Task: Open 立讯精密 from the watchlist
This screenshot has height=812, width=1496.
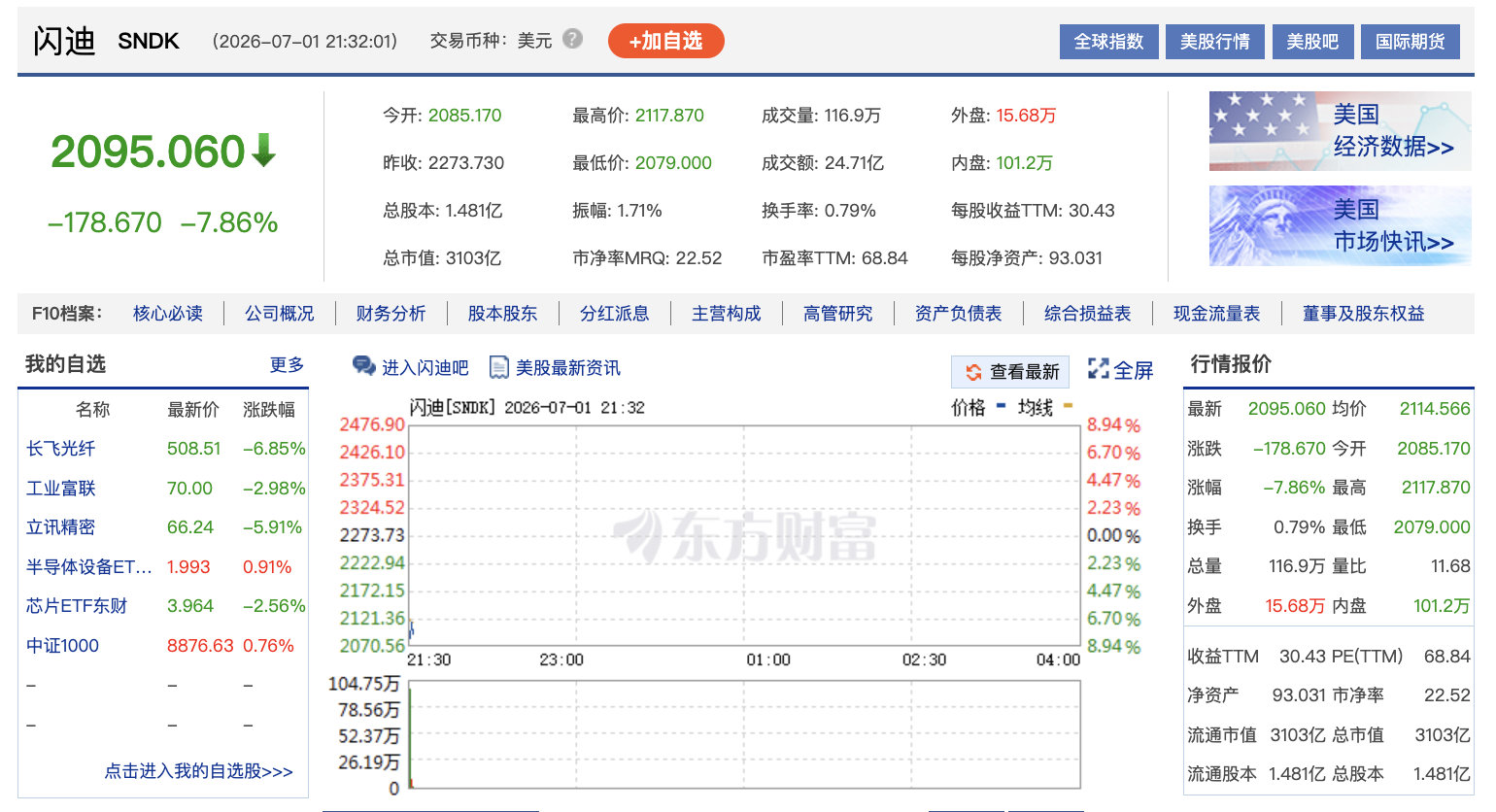Action: [x=60, y=526]
